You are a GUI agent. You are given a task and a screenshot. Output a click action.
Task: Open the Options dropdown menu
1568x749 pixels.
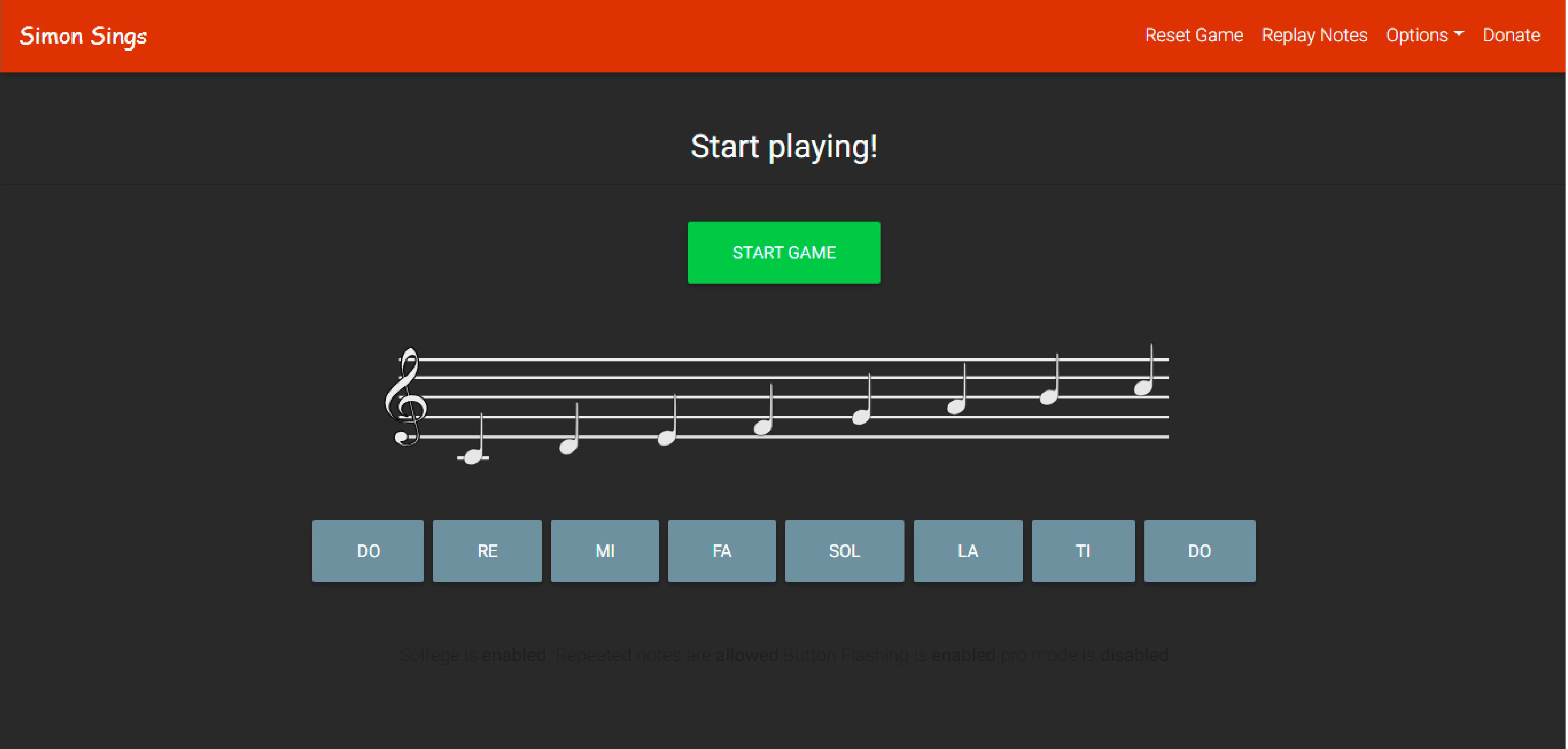(x=1424, y=35)
